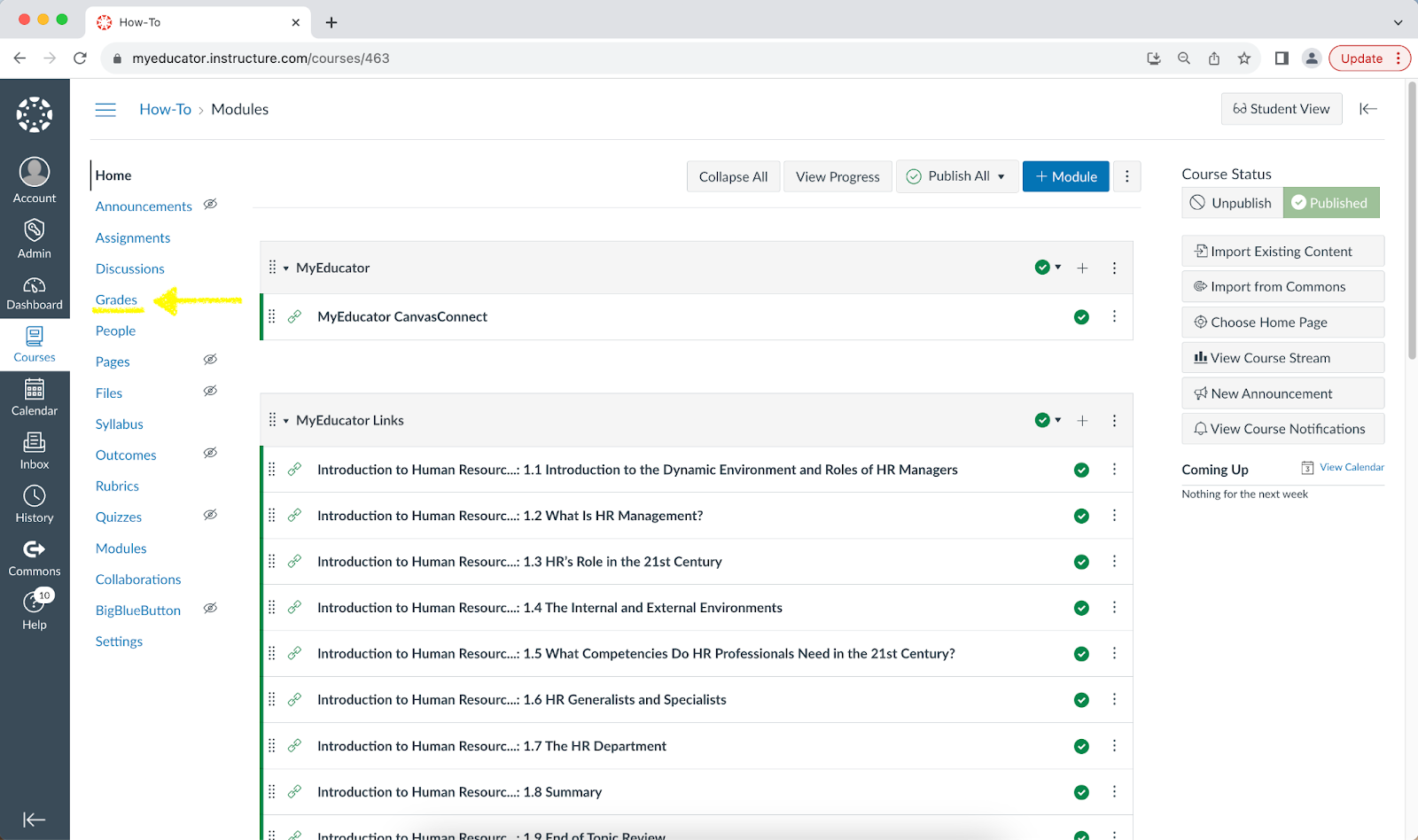The height and width of the screenshot is (840, 1418).
Task: Add a new module with + Module
Action: [1066, 176]
